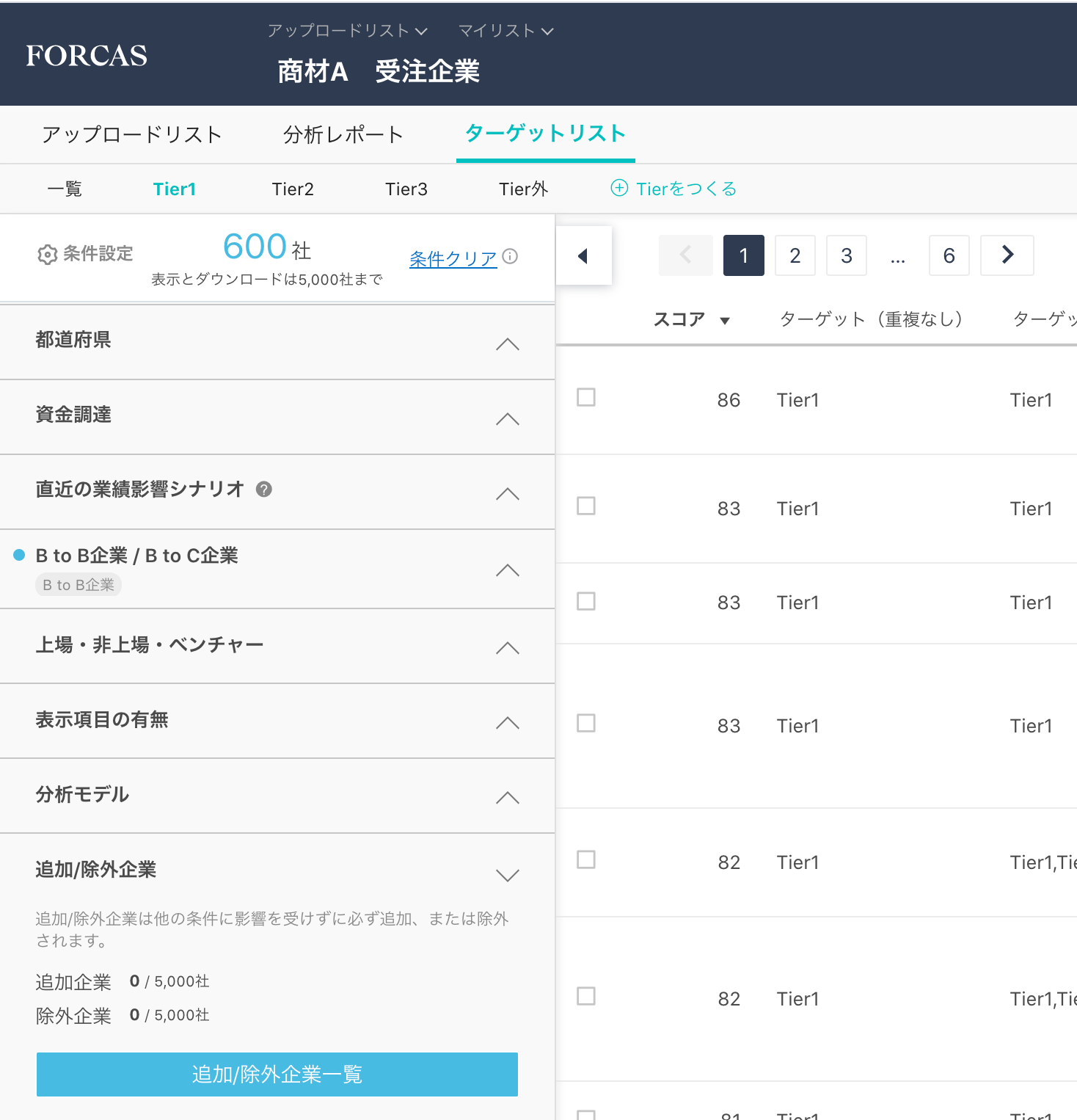Click help icon beside 直近の業績影響シナリオ
The height and width of the screenshot is (1120, 1077).
[x=264, y=490]
